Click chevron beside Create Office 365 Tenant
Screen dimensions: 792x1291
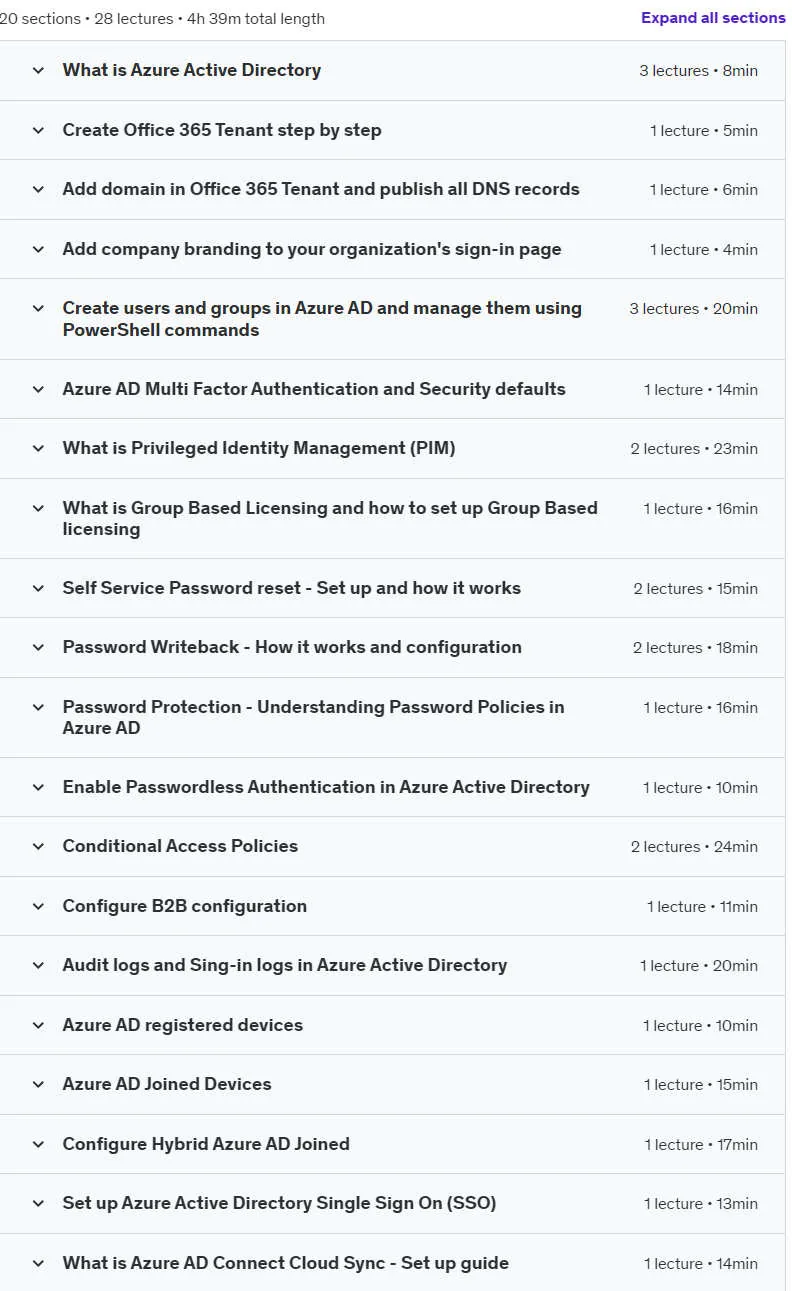point(38,130)
